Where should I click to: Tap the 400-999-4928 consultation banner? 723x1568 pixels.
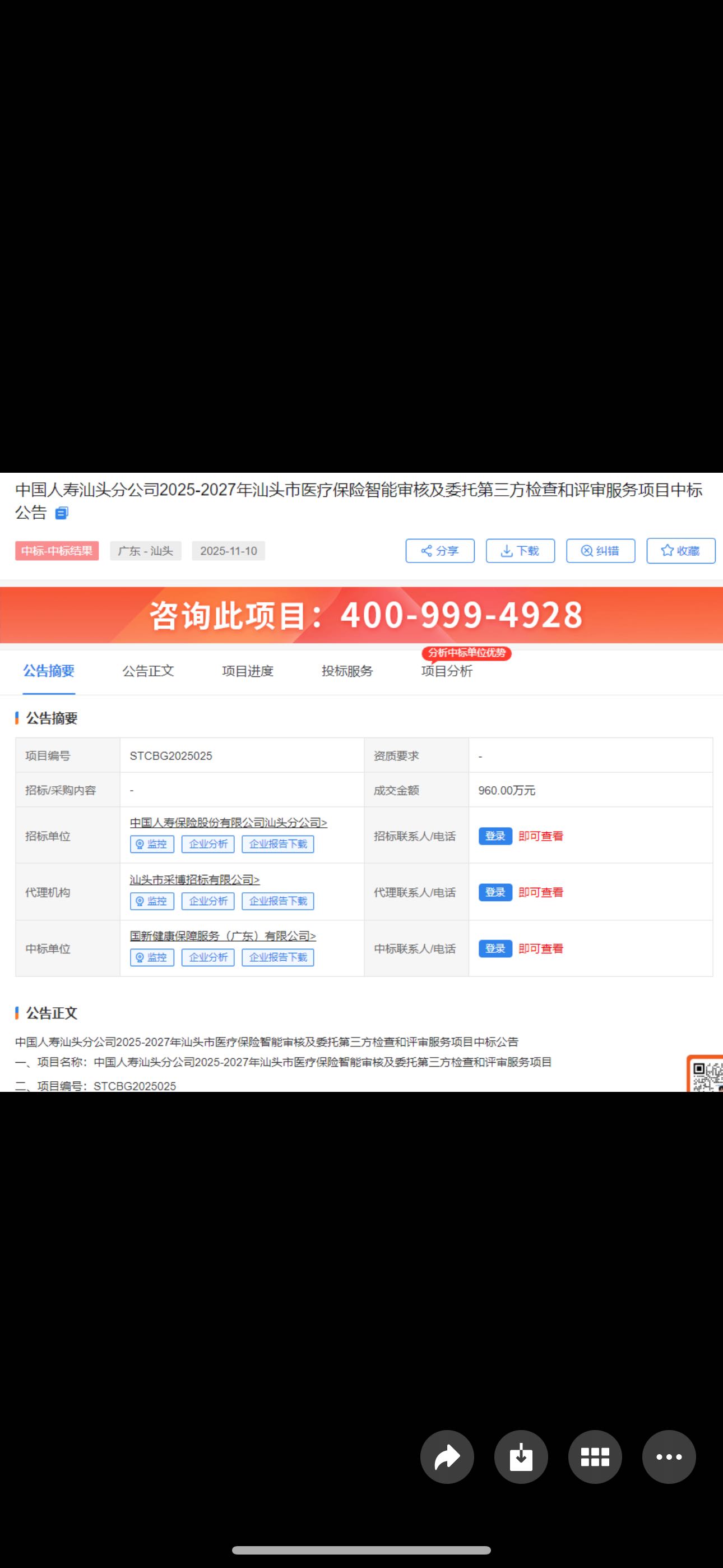coord(361,615)
